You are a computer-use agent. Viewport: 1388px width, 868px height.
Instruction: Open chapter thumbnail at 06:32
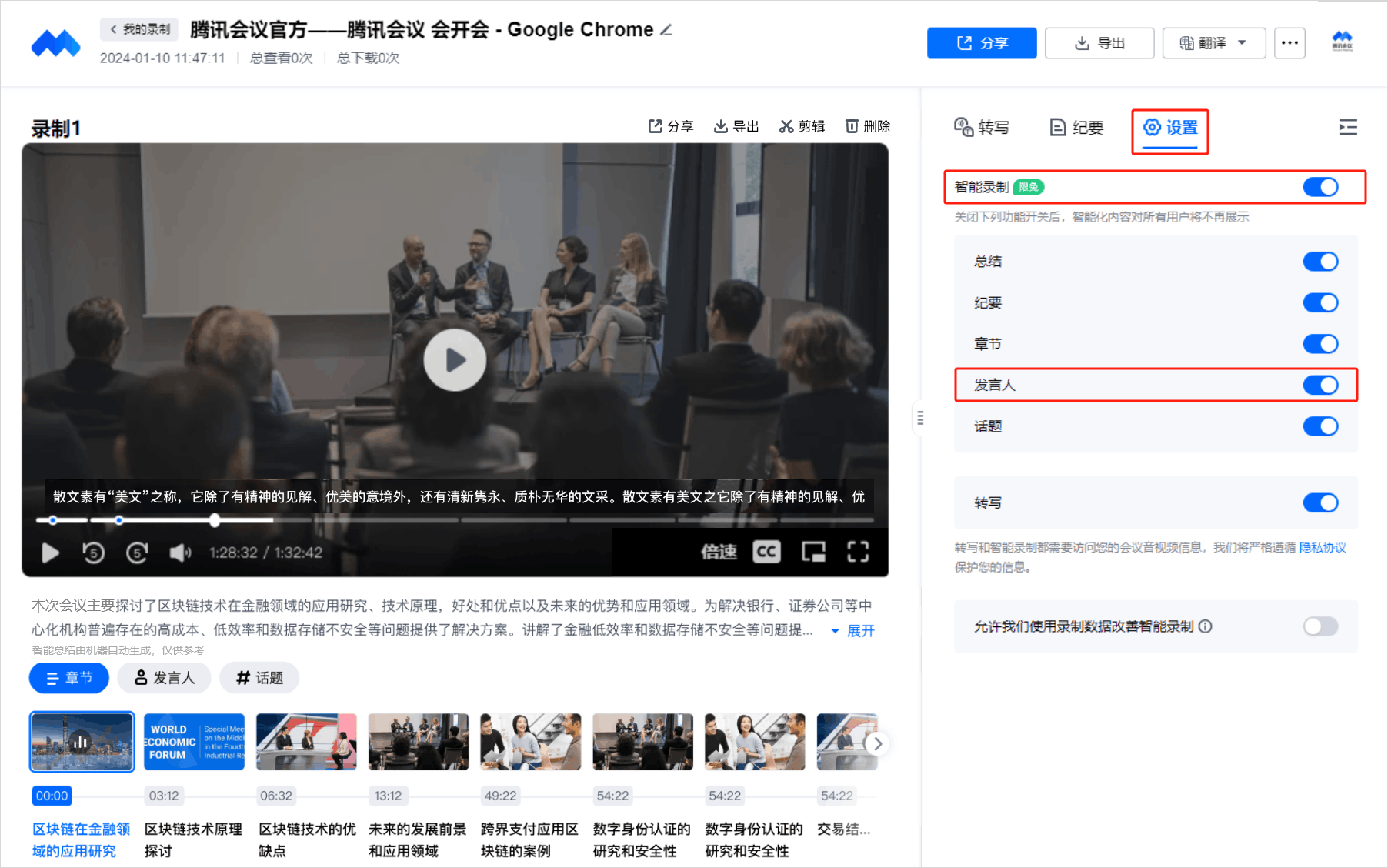click(x=306, y=742)
